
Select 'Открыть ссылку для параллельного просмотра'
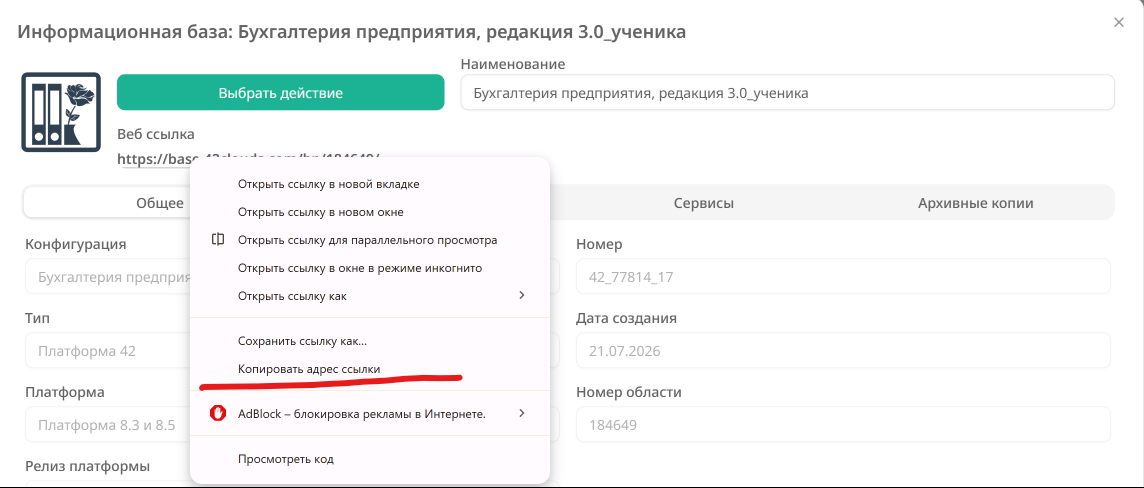(x=369, y=240)
